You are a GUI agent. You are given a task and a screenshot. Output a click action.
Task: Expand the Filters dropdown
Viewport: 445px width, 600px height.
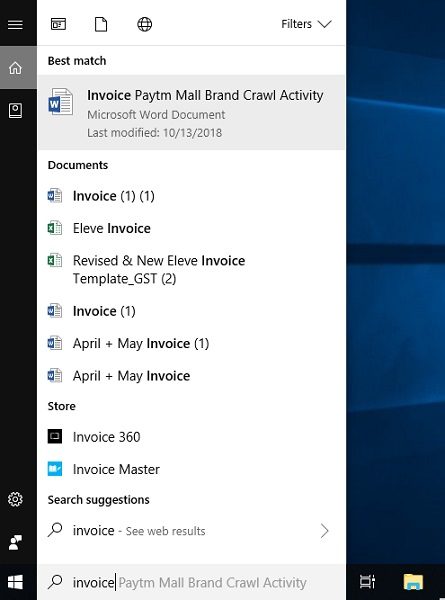306,24
